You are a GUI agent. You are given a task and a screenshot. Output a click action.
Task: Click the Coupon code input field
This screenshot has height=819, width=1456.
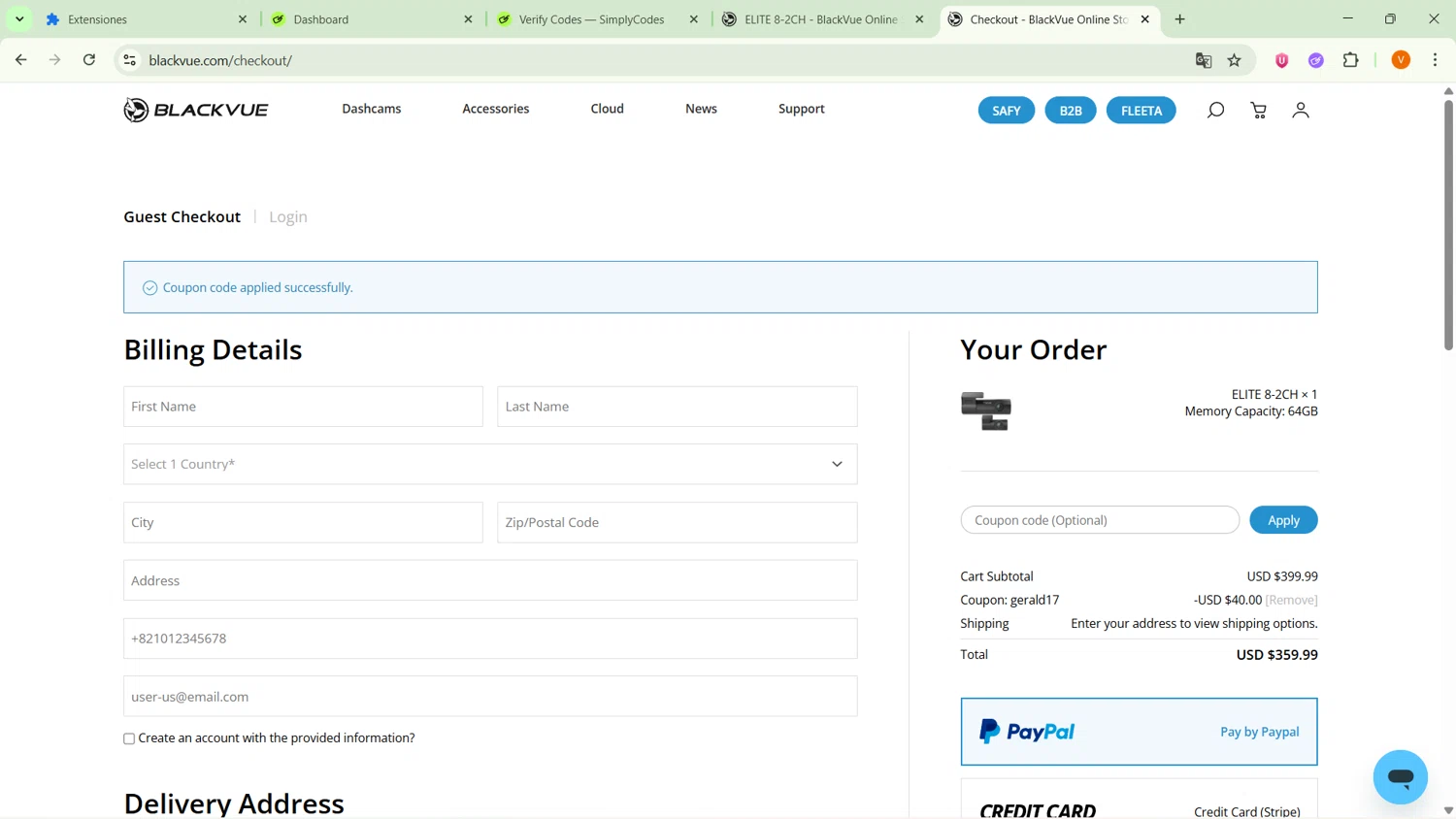(1100, 520)
